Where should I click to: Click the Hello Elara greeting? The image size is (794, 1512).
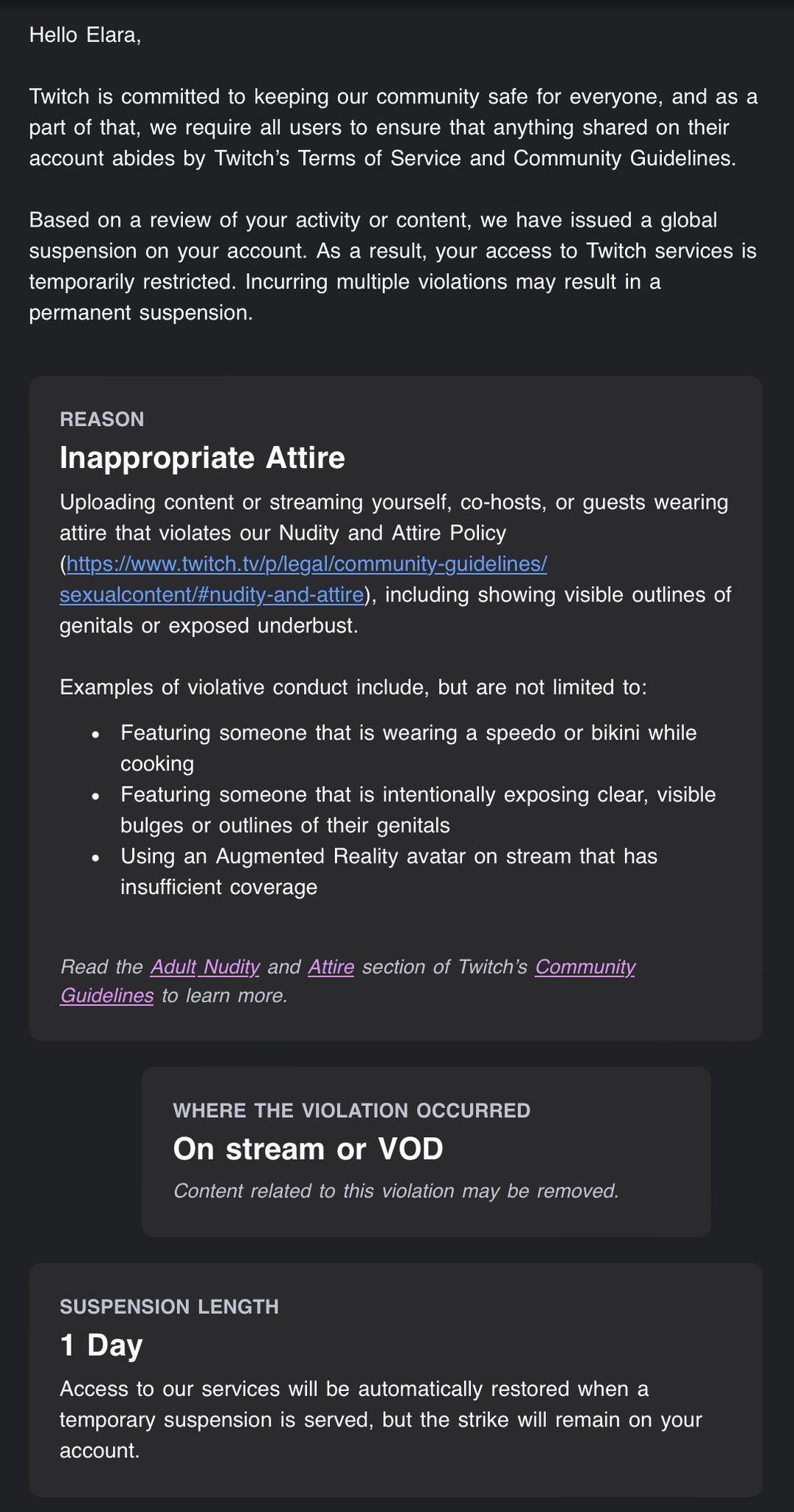(x=85, y=35)
